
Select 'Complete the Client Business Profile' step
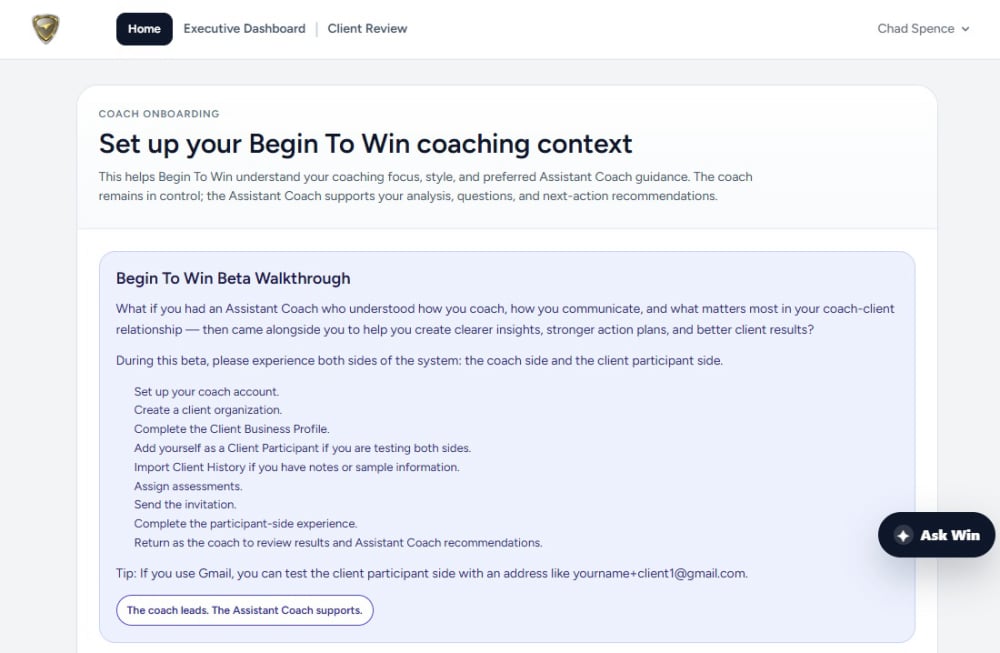(232, 429)
